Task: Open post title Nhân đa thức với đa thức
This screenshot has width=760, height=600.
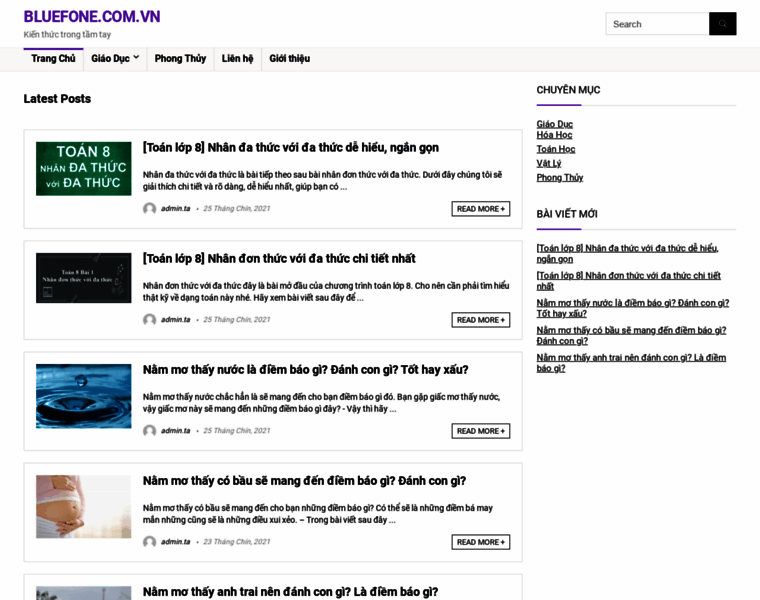Action: (291, 147)
